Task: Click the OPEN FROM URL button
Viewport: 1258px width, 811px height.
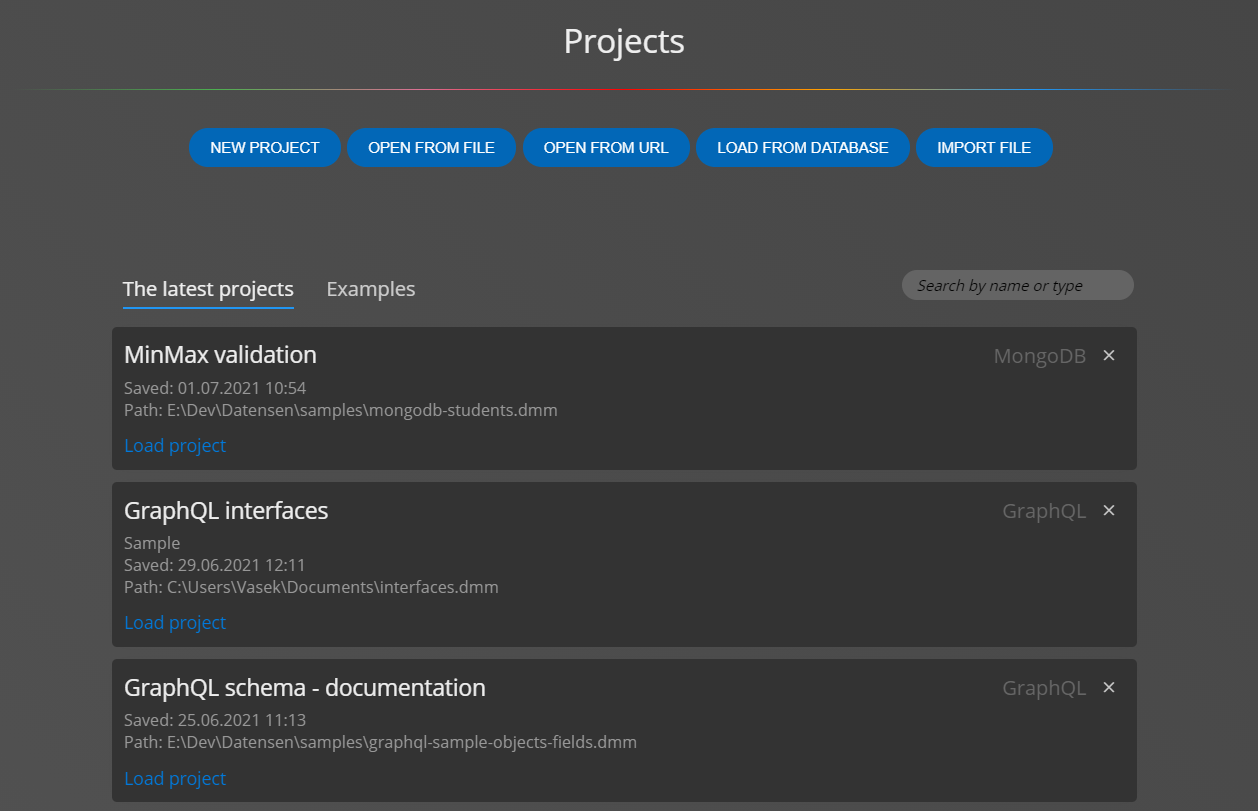Action: coord(606,147)
